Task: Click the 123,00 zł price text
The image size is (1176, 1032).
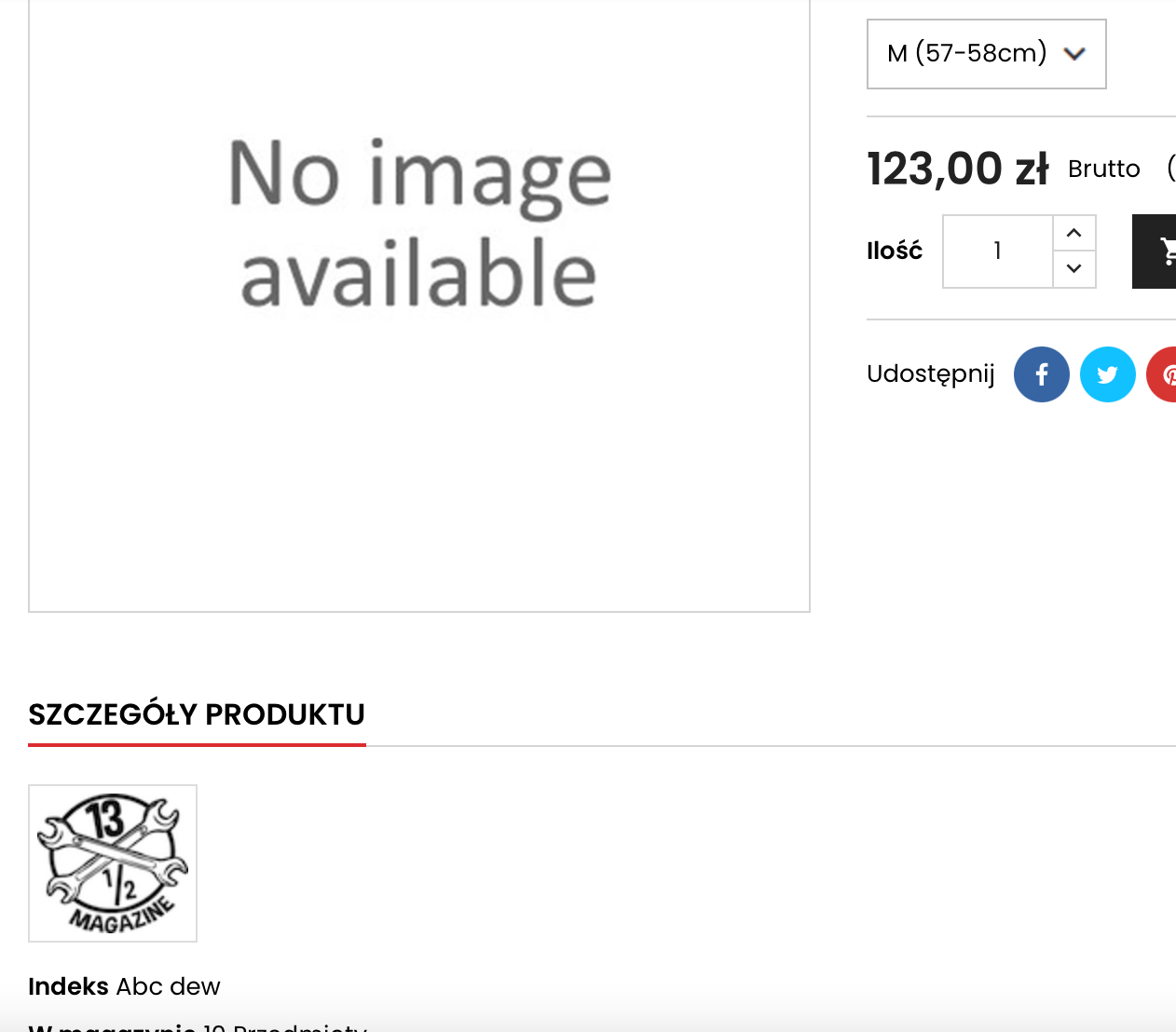Action: [x=958, y=169]
